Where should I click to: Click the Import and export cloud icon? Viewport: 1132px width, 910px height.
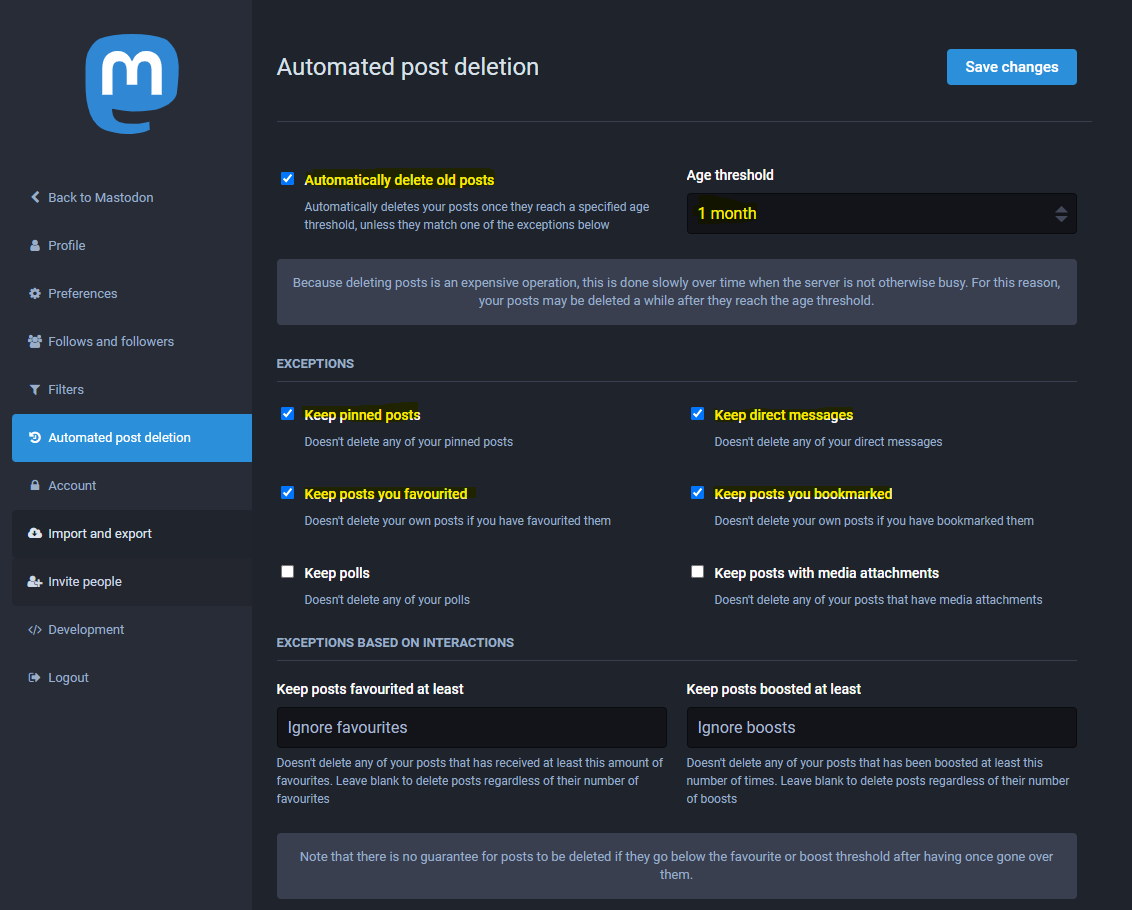(35, 534)
